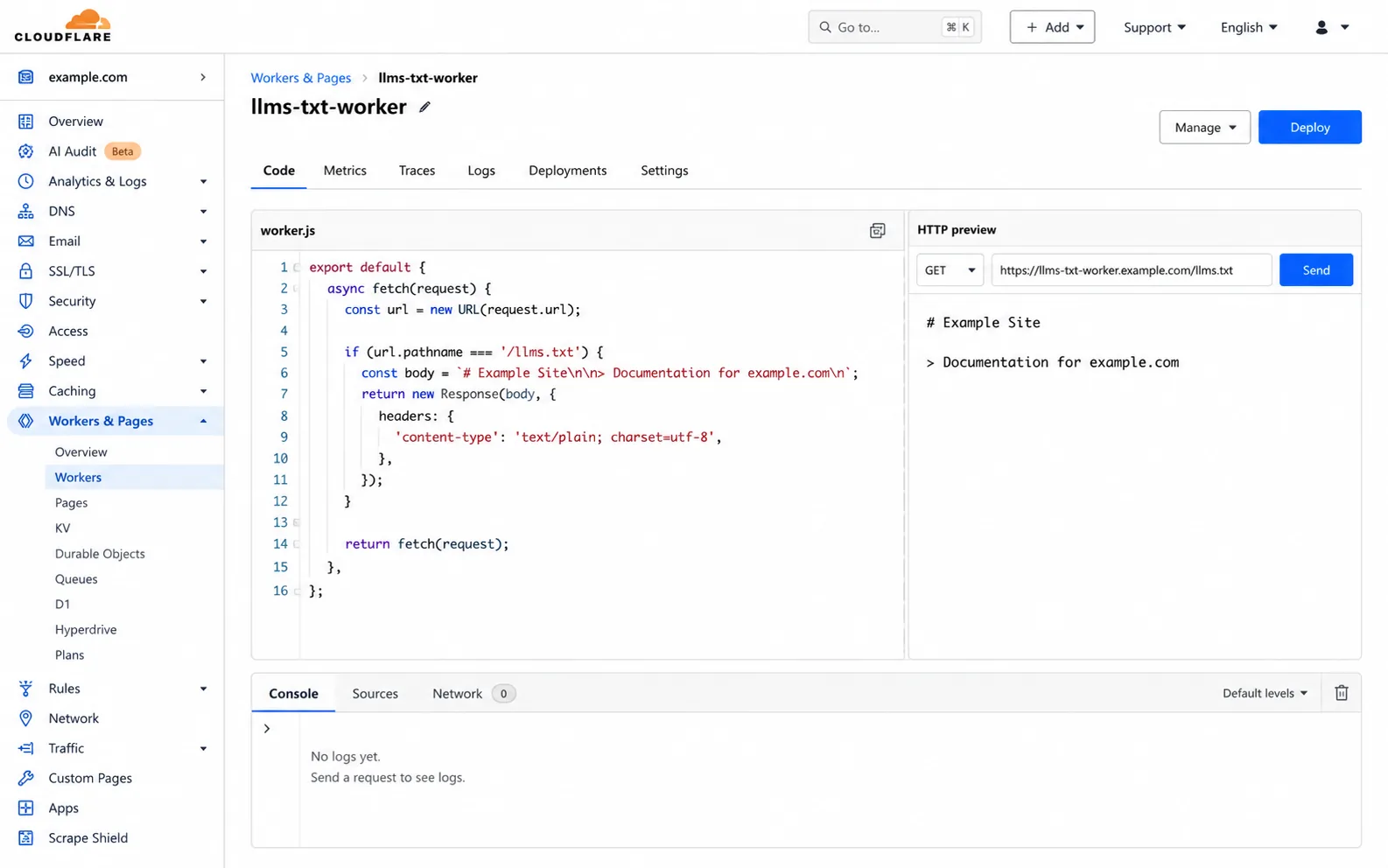Click the Network location pin icon

pos(26,718)
